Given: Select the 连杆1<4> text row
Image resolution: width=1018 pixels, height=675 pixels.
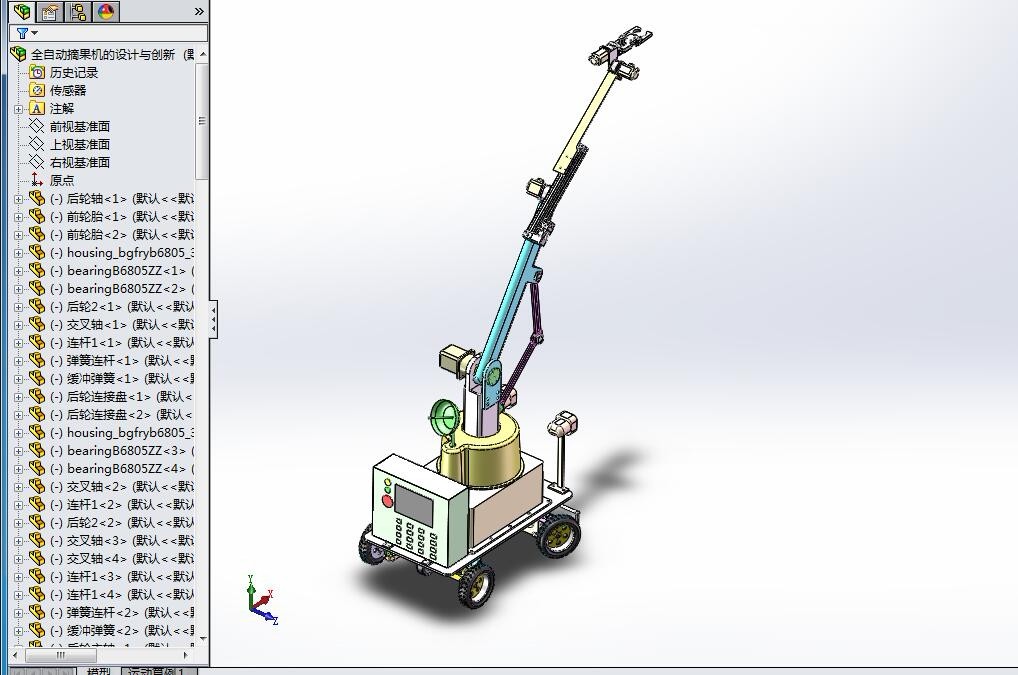Looking at the screenshot, I should [x=122, y=595].
